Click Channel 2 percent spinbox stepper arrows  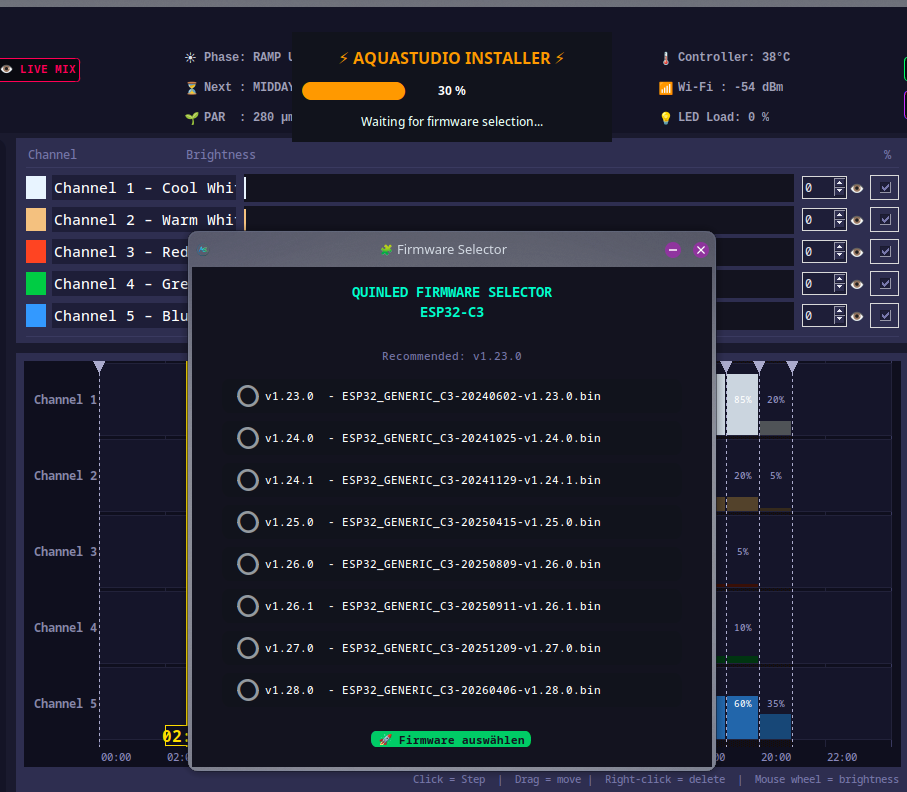pyautogui.click(x=839, y=220)
